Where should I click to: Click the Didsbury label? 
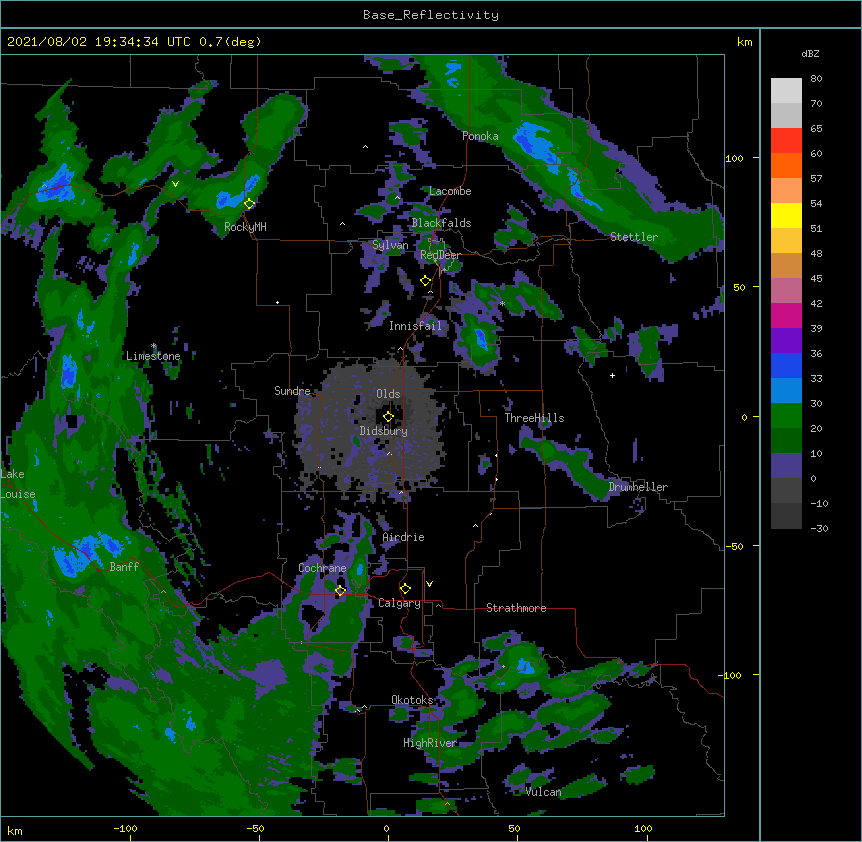384,431
